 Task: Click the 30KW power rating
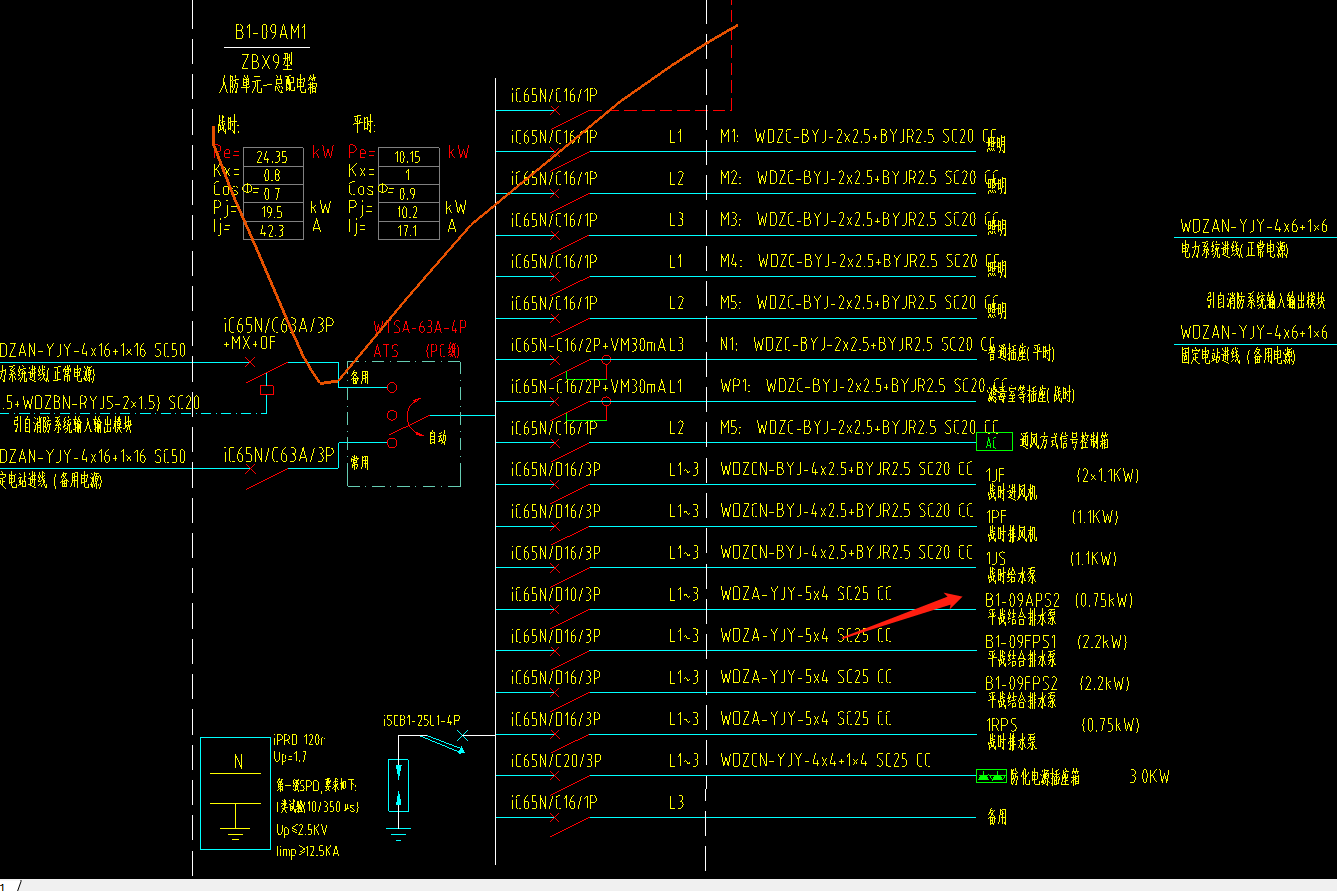pyautogui.click(x=1149, y=777)
